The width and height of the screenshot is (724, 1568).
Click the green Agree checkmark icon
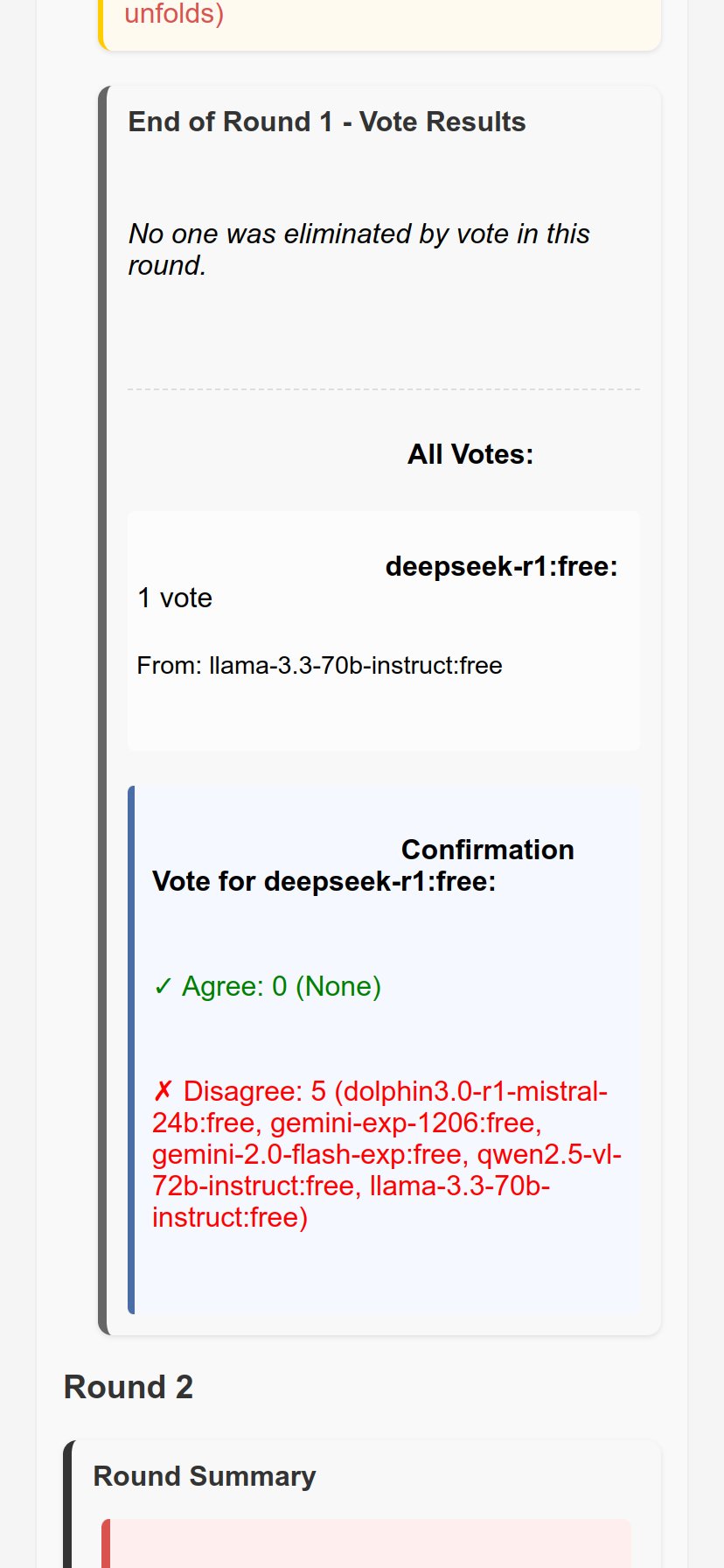click(x=163, y=987)
